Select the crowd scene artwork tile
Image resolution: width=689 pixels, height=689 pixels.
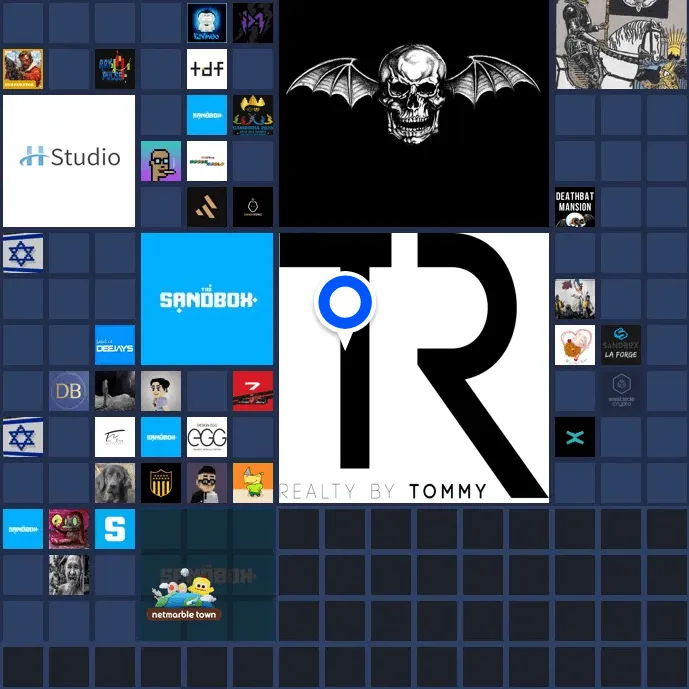pos(575,299)
